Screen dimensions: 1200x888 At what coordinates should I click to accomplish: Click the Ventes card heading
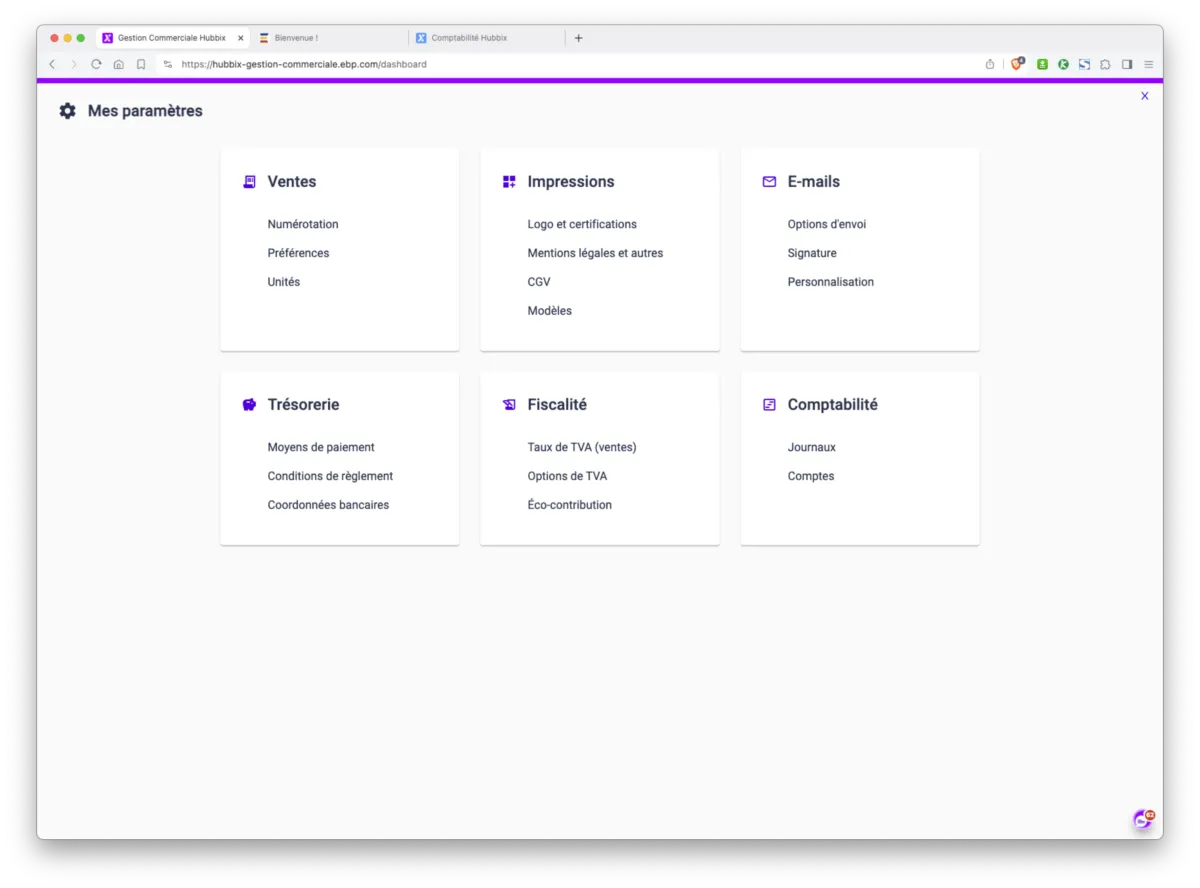292,182
